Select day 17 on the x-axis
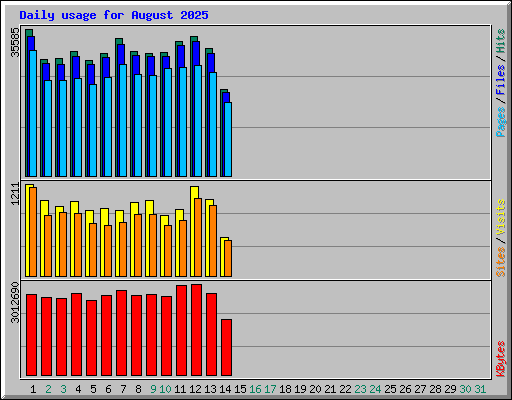Image resolution: width=512 pixels, height=400 pixels. [x=270, y=389]
